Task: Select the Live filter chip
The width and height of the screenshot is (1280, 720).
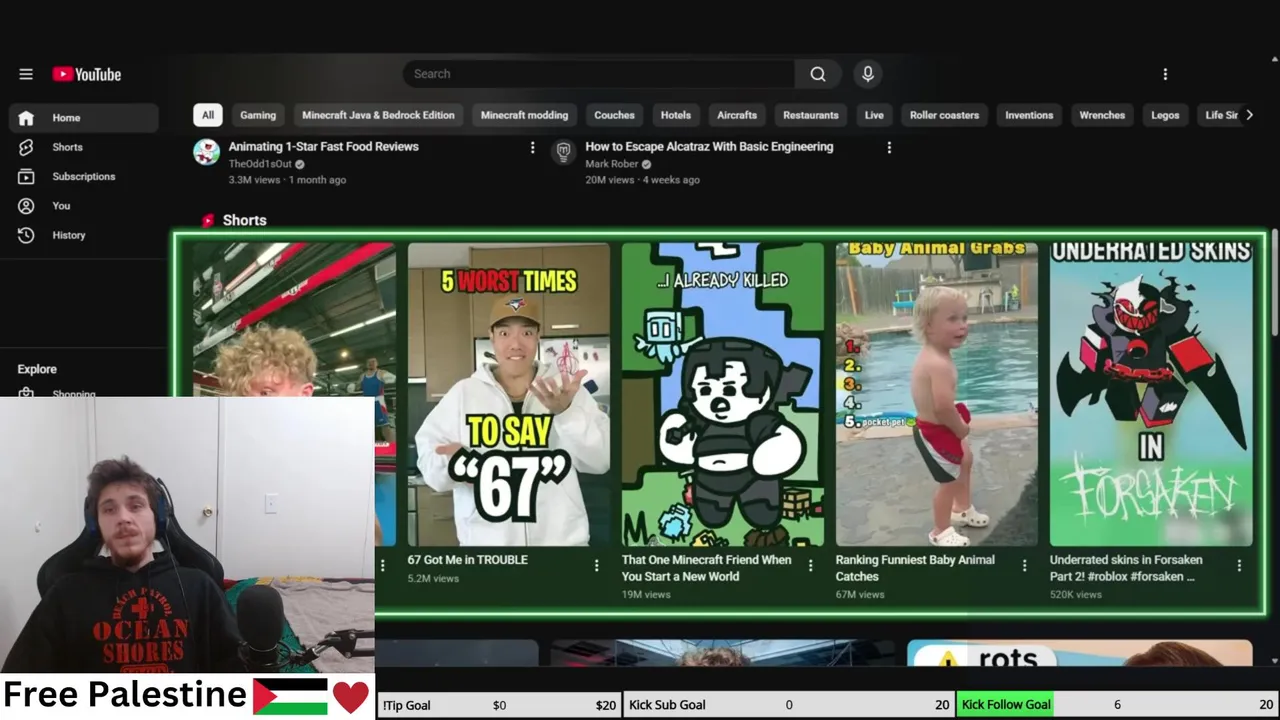Action: (x=874, y=115)
